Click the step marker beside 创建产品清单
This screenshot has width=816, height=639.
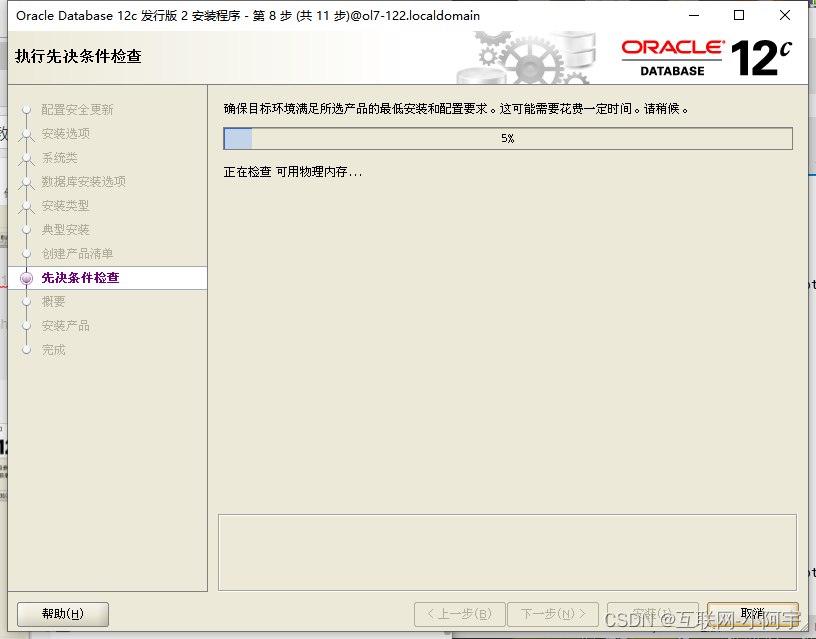coord(27,253)
